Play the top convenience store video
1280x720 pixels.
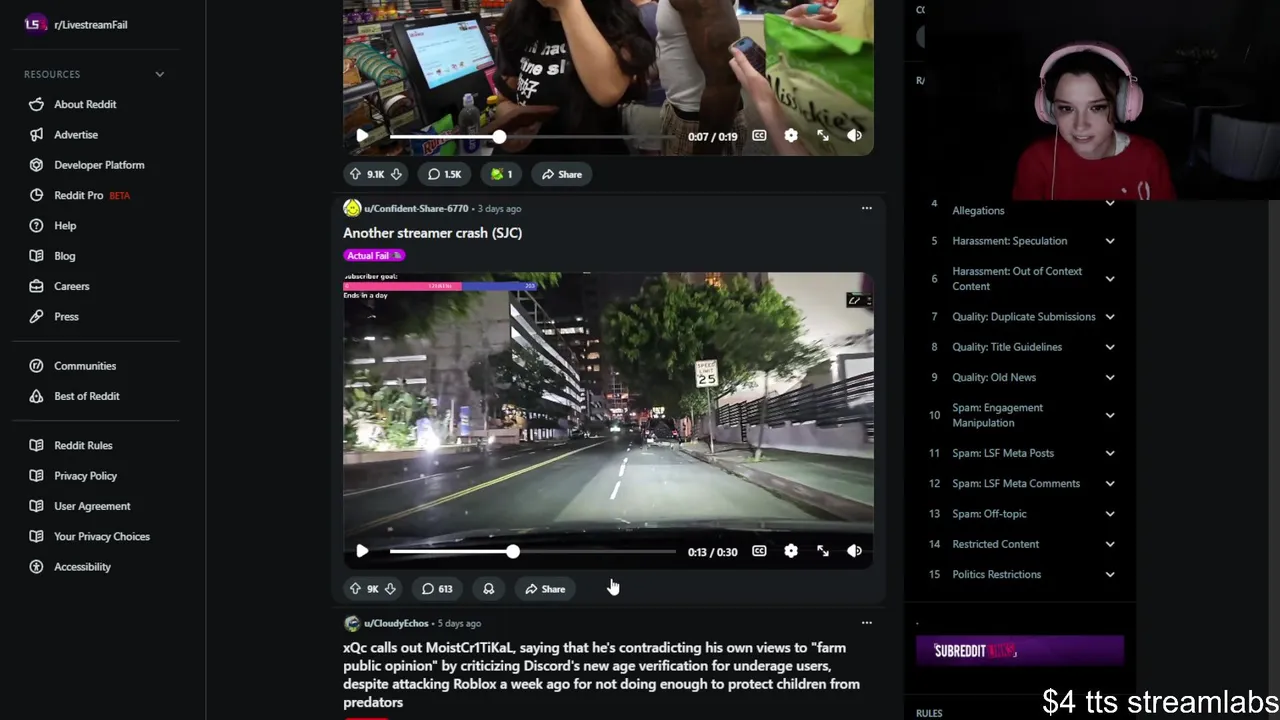point(362,136)
